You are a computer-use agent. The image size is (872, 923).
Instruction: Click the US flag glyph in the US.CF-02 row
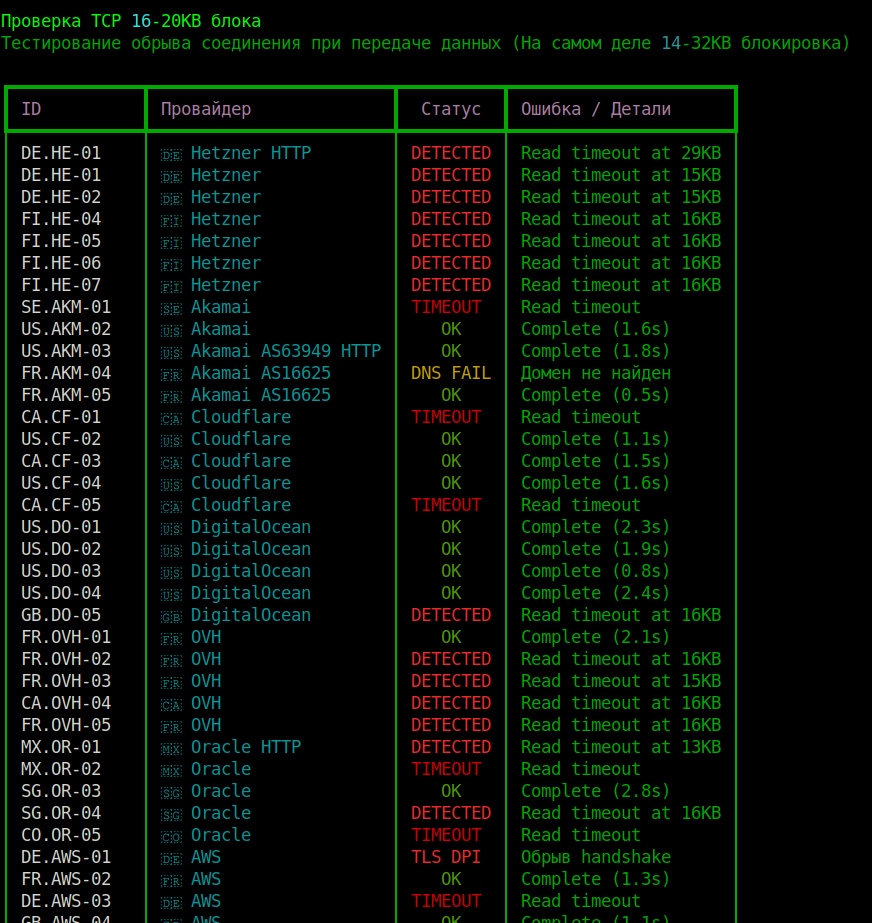(171, 441)
